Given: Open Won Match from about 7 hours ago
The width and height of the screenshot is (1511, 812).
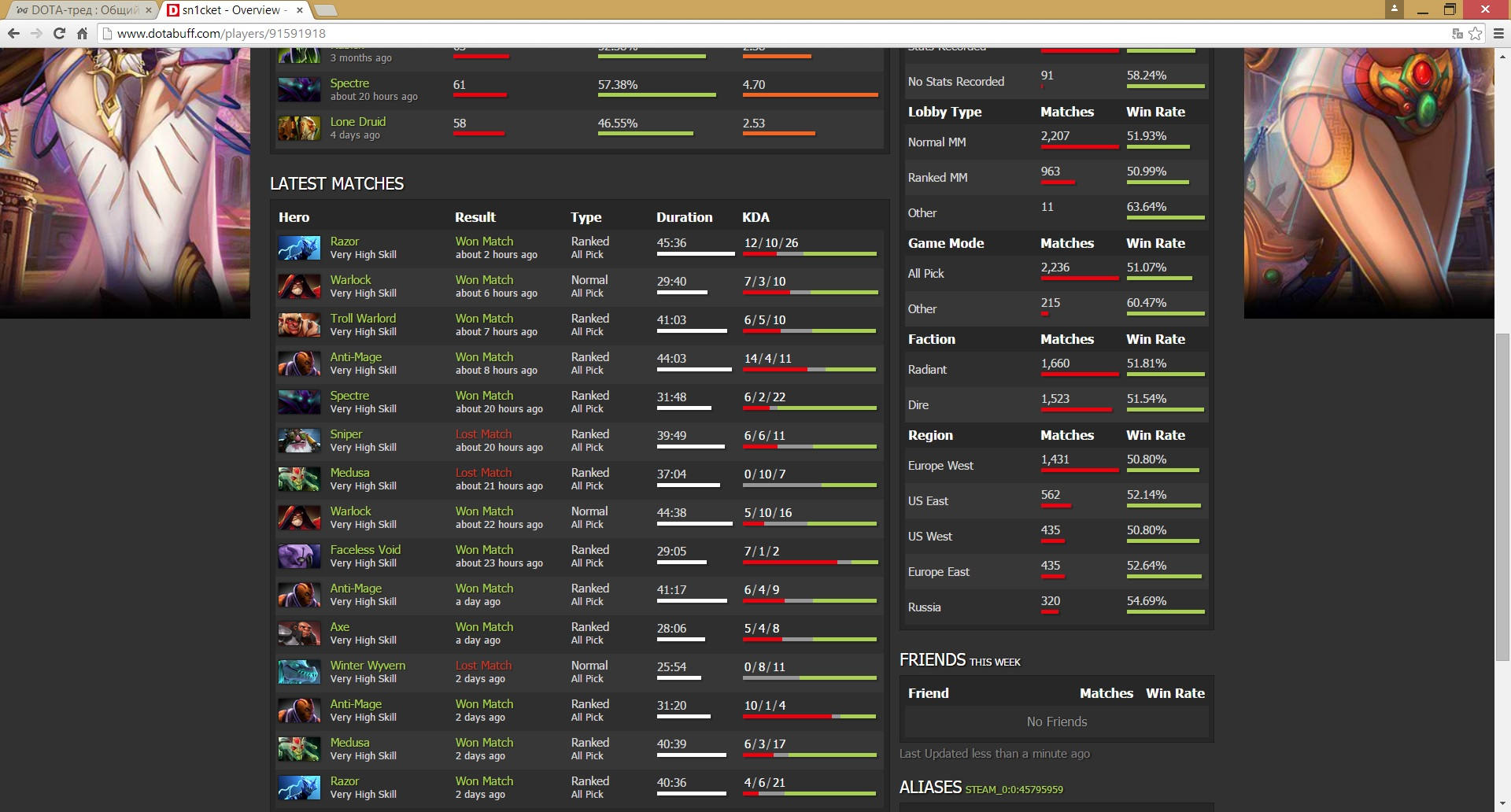Looking at the screenshot, I should (x=484, y=319).
